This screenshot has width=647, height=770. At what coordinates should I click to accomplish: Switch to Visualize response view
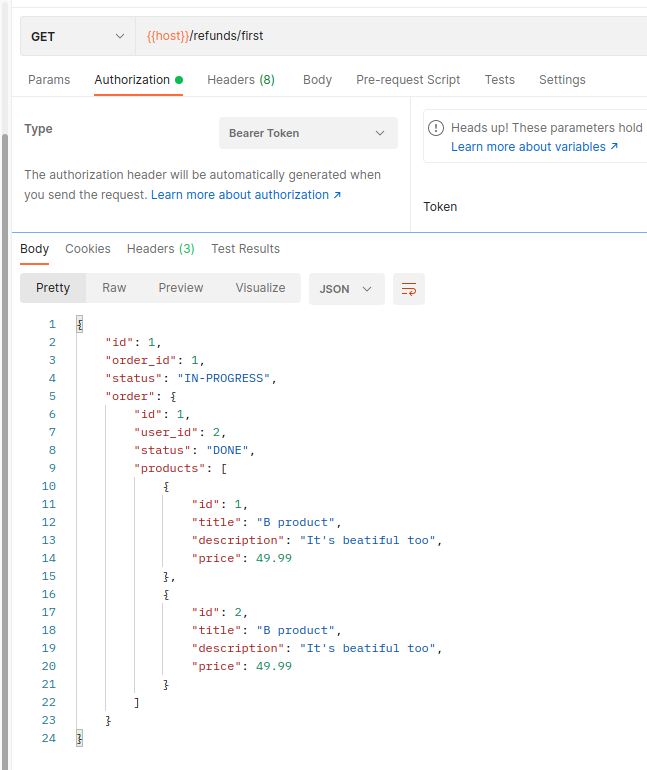pyautogui.click(x=260, y=288)
